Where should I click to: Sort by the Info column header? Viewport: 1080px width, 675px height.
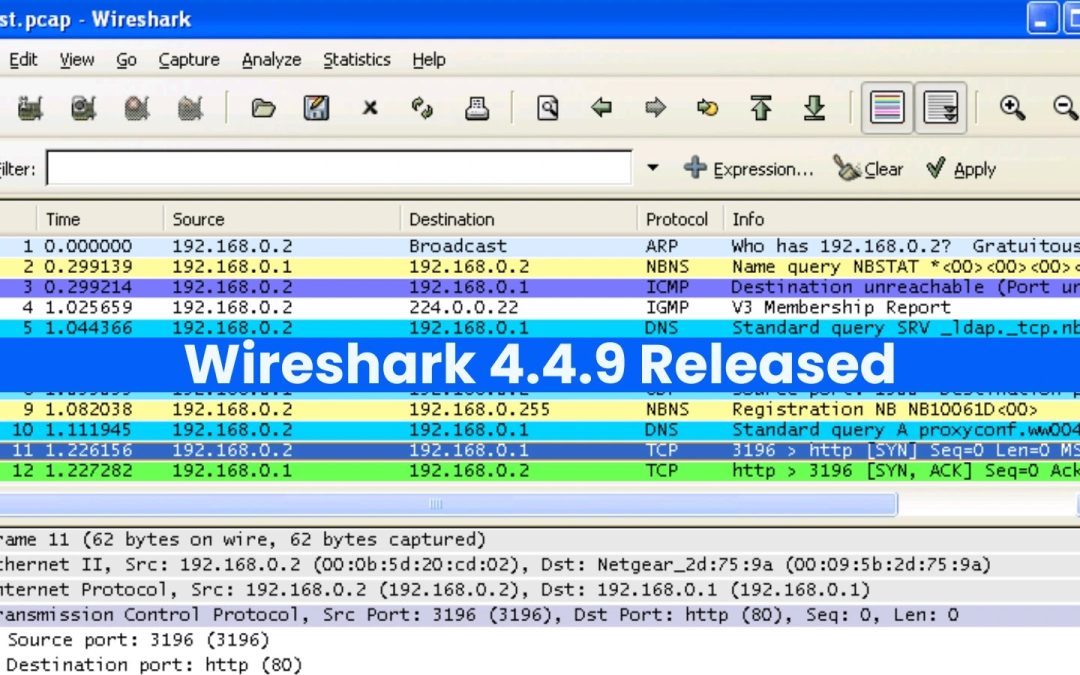pyautogui.click(x=902, y=219)
